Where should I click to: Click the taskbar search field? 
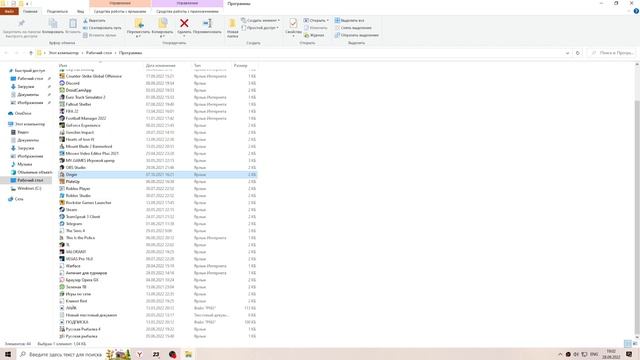[x=61, y=354]
